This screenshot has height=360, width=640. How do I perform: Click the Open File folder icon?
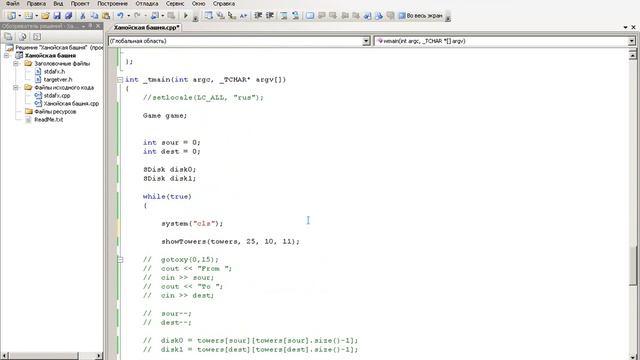coord(45,16)
